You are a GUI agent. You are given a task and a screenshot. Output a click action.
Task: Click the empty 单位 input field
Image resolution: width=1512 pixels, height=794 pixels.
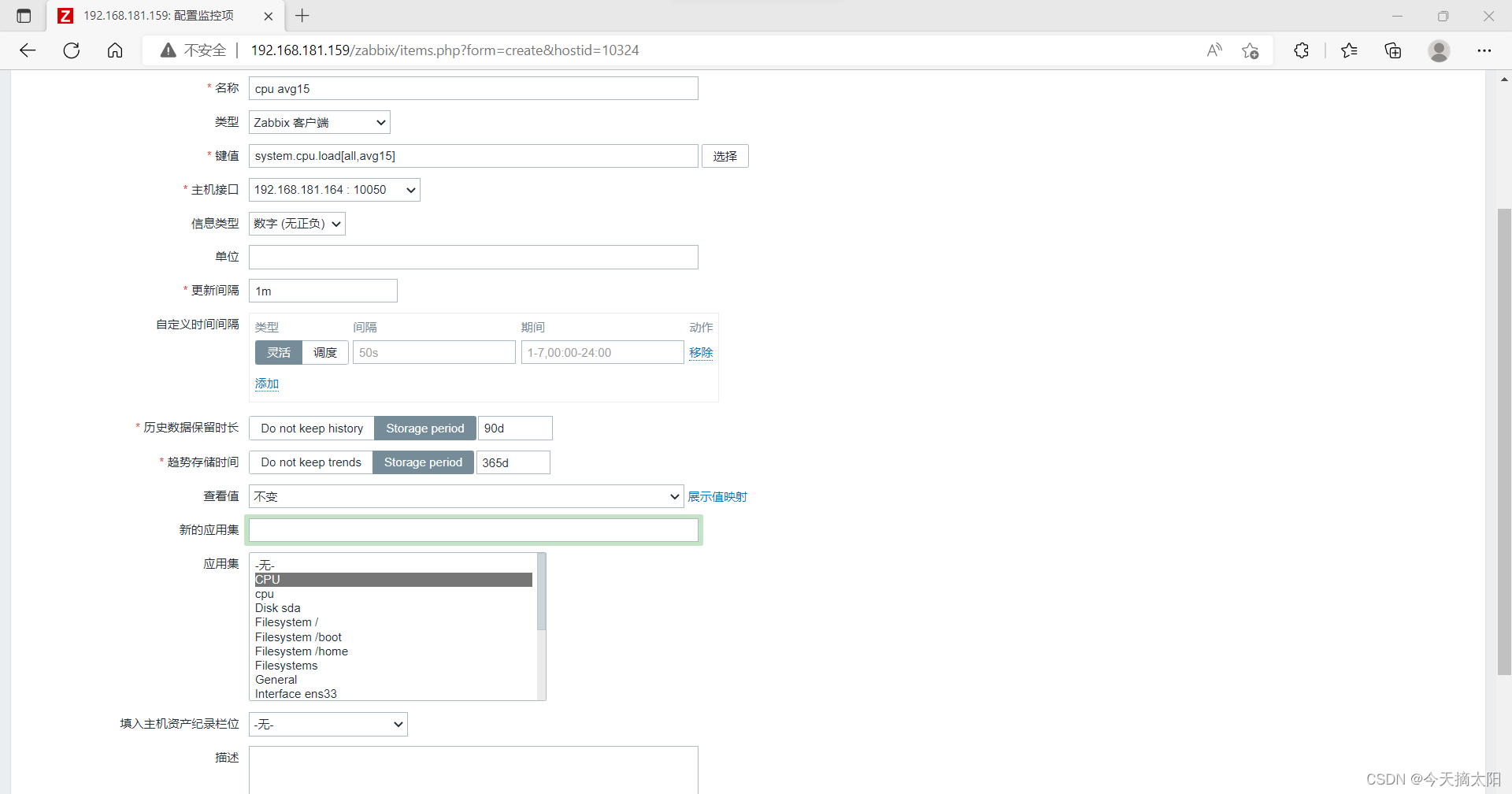(473, 257)
